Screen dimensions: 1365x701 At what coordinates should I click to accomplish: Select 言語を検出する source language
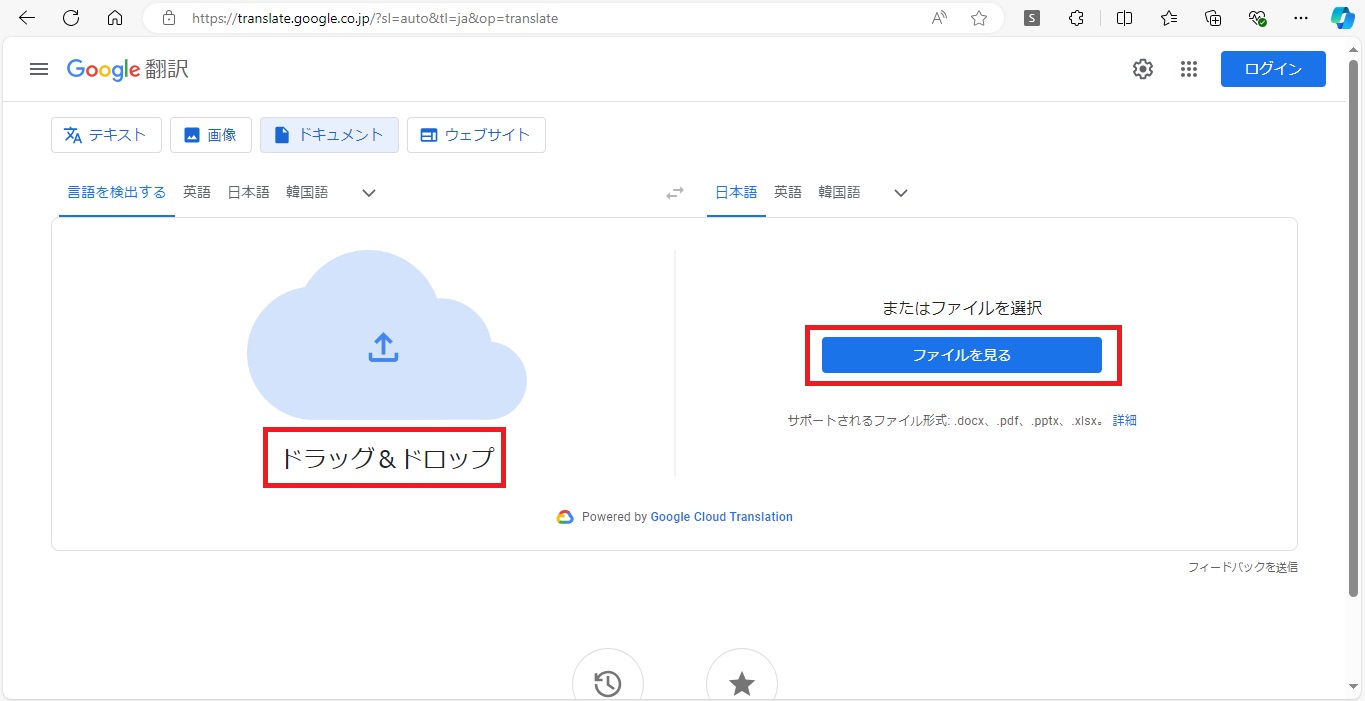click(117, 192)
